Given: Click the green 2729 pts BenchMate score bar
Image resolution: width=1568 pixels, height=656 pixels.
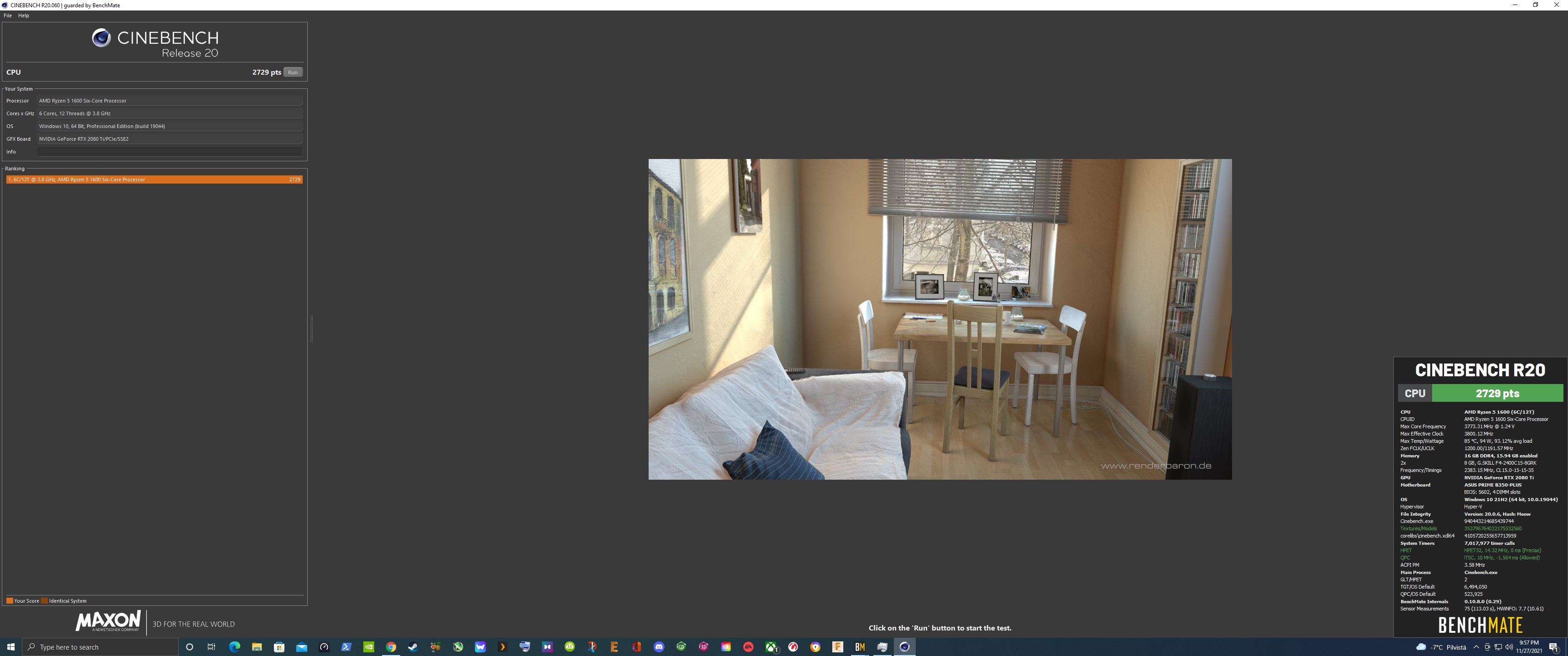Looking at the screenshot, I should point(1497,393).
